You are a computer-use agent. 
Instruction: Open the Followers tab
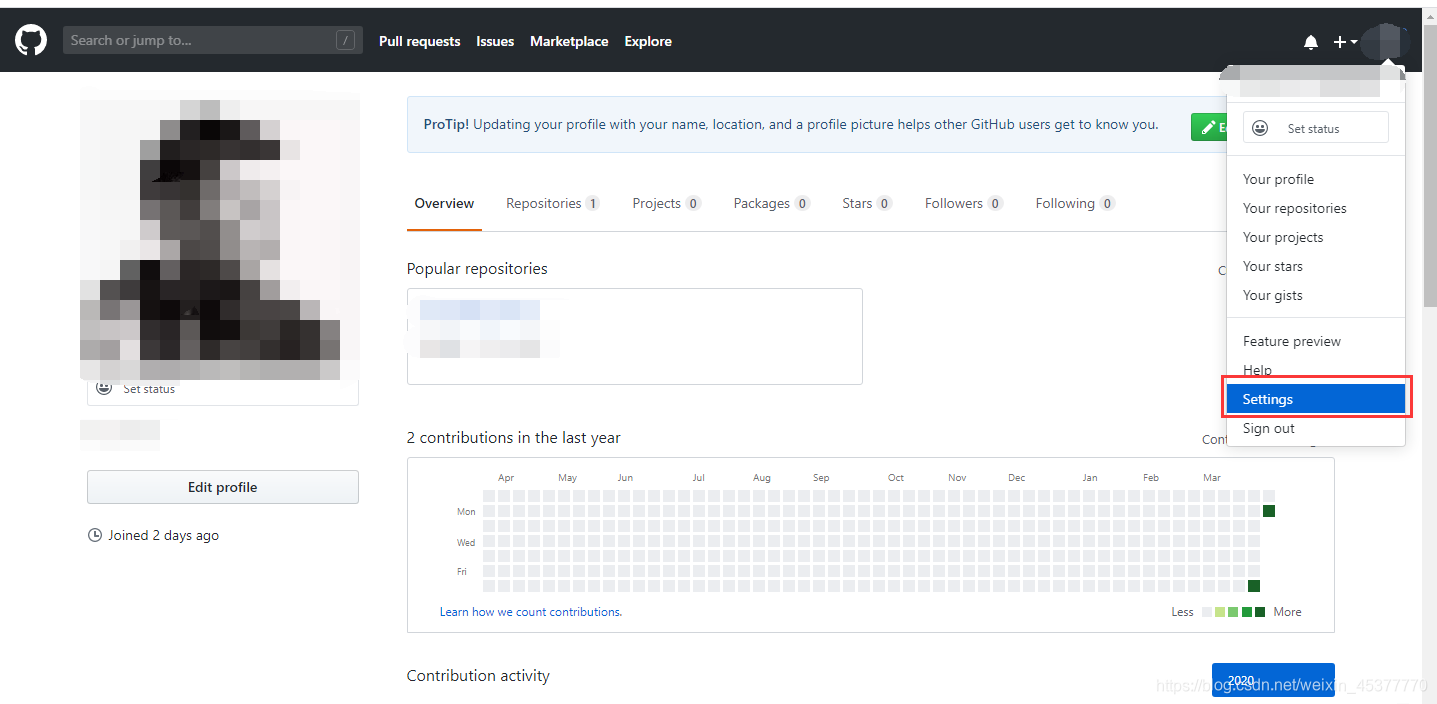[x=962, y=203]
